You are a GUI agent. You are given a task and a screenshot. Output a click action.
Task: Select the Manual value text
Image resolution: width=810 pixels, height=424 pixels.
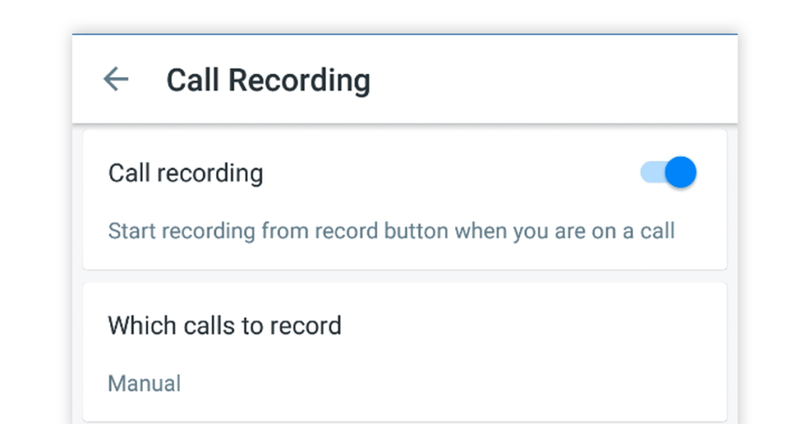(x=144, y=383)
